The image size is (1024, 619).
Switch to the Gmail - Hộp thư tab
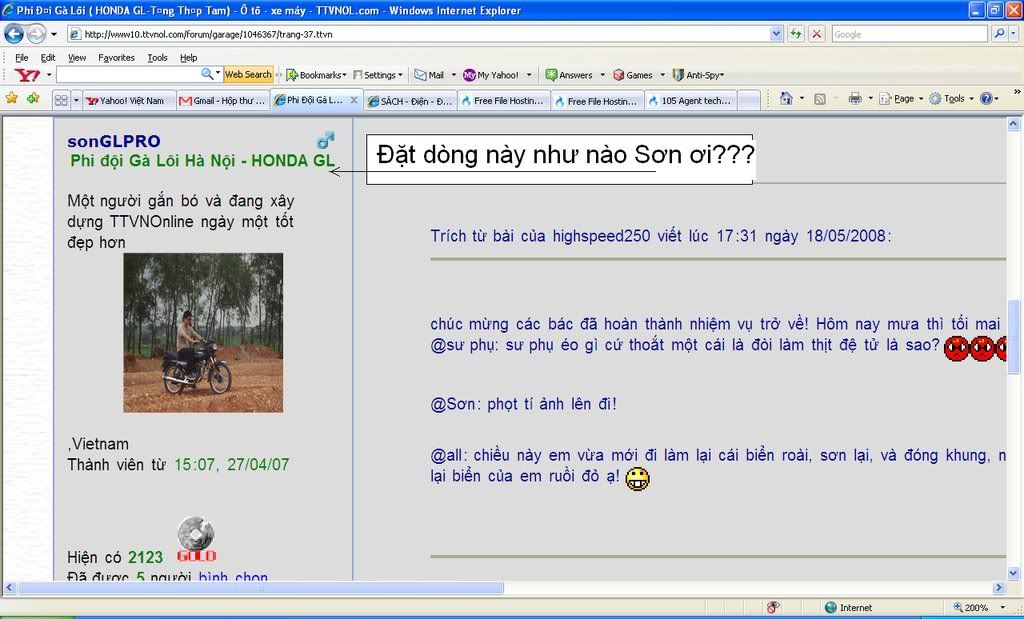coord(223,101)
